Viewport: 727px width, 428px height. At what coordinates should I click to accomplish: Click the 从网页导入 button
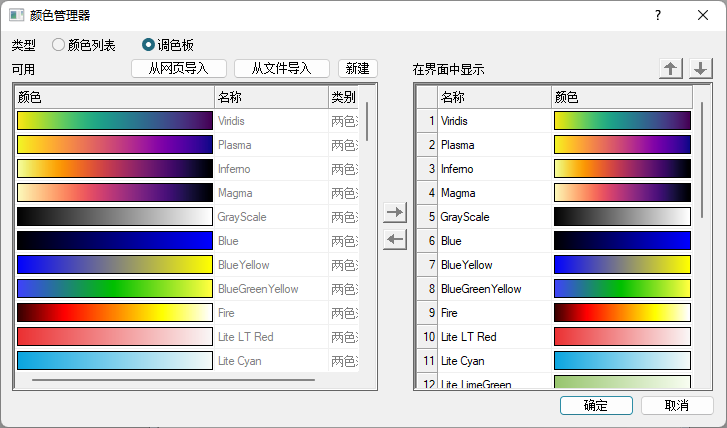coord(179,68)
